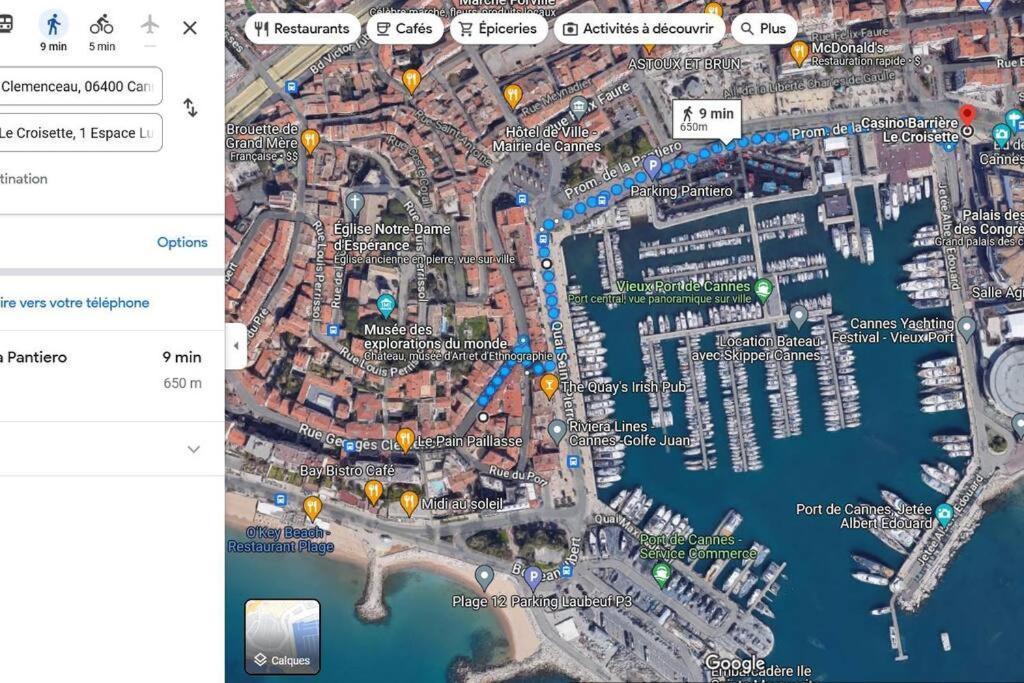Screen dimensions: 1024x683
Task: Click the McDonald's restaurant pin
Action: point(799,53)
